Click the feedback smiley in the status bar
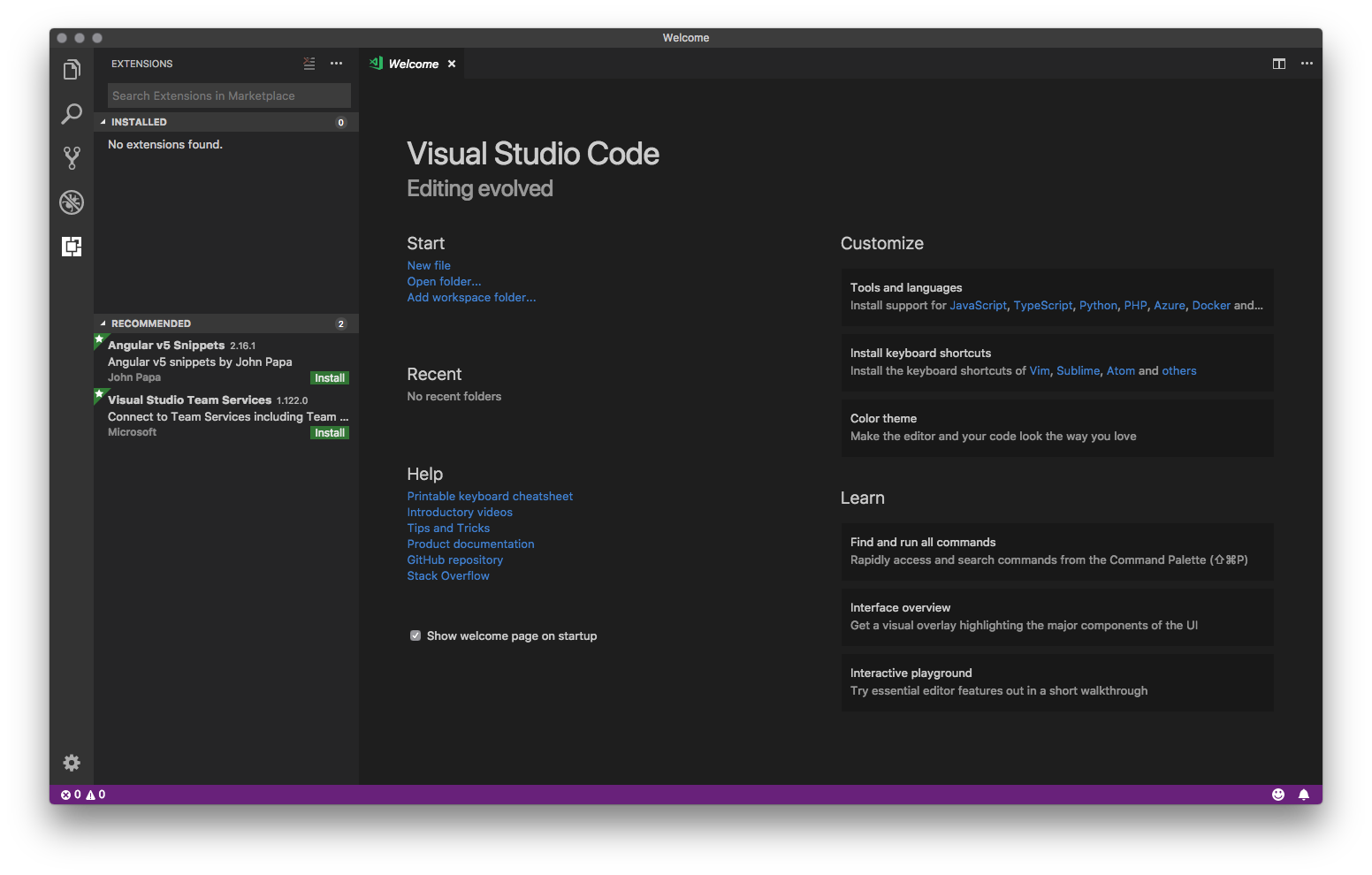 pyautogui.click(x=1277, y=794)
